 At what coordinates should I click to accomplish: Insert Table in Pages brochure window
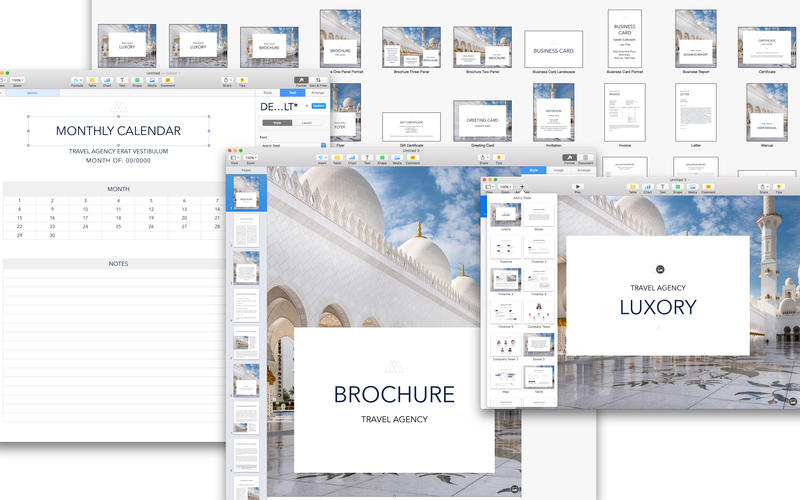click(337, 159)
